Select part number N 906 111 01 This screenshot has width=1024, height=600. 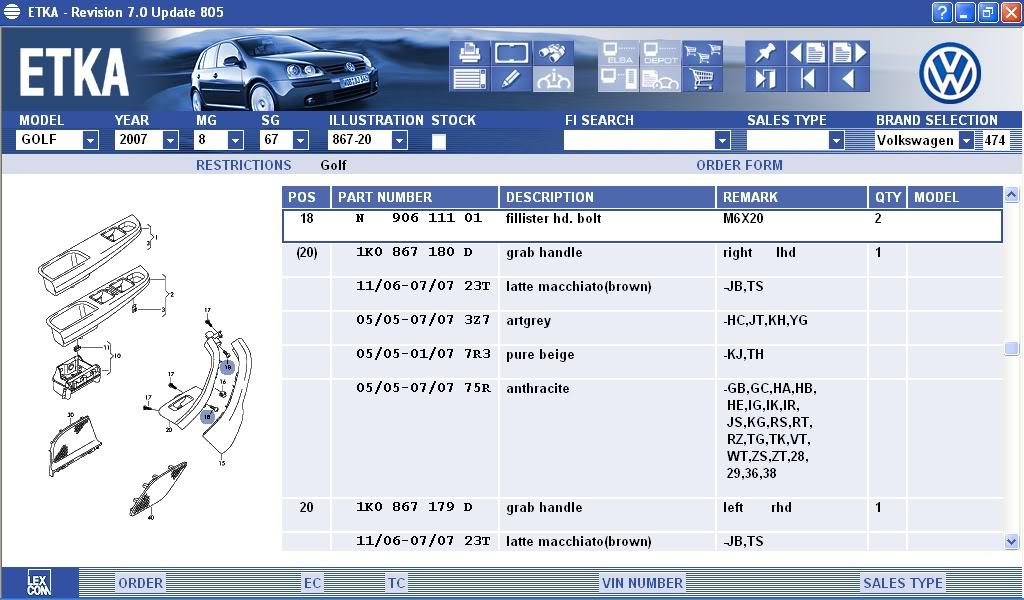(419, 218)
